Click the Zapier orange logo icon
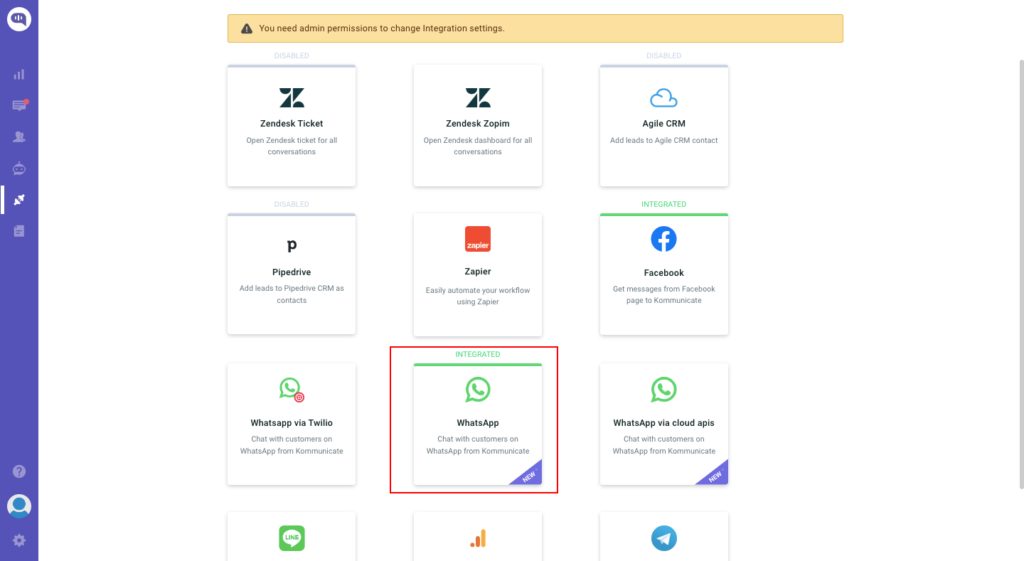 click(x=477, y=239)
